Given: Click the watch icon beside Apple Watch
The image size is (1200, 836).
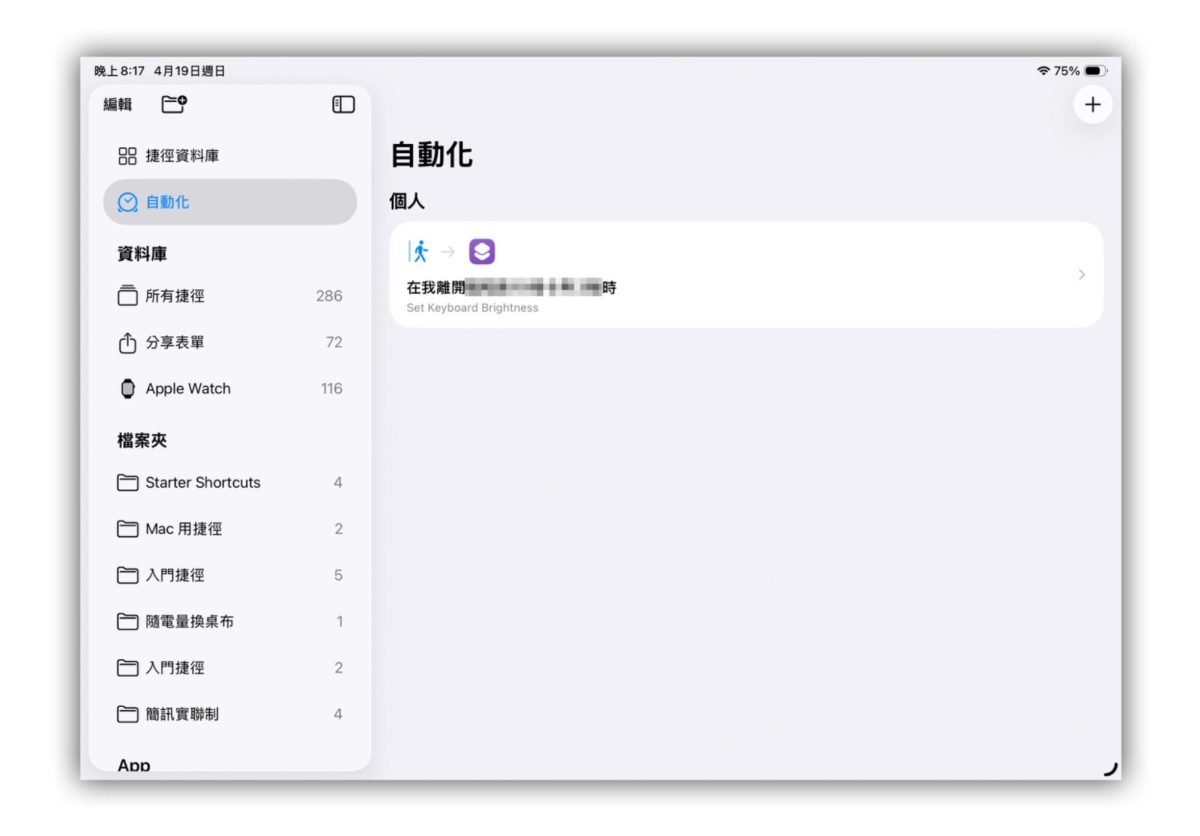Looking at the screenshot, I should [x=127, y=389].
